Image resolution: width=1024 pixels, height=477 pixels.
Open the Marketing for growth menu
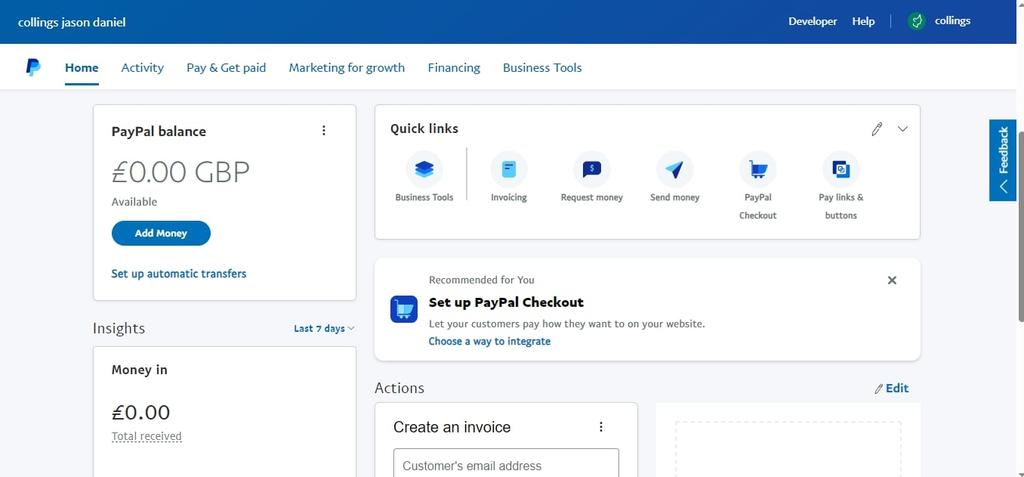pos(347,67)
